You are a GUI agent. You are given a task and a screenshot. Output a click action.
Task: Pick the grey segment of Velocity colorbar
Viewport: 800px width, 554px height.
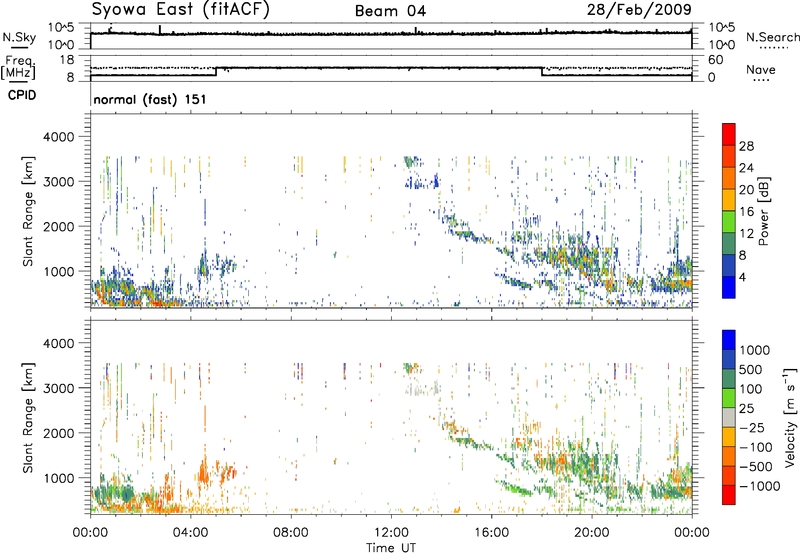tap(729, 418)
